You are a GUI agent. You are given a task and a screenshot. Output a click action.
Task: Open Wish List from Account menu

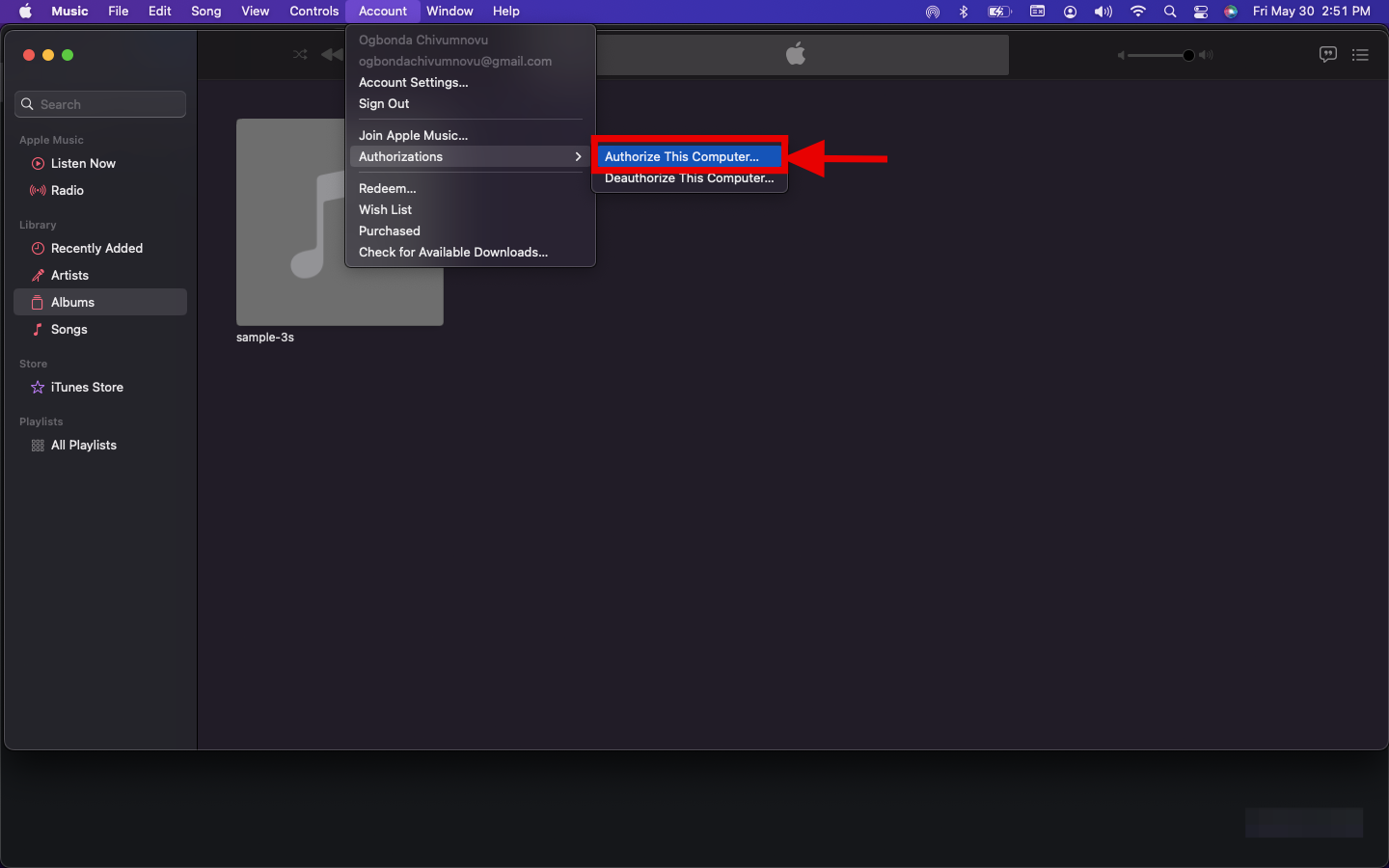click(470, 210)
